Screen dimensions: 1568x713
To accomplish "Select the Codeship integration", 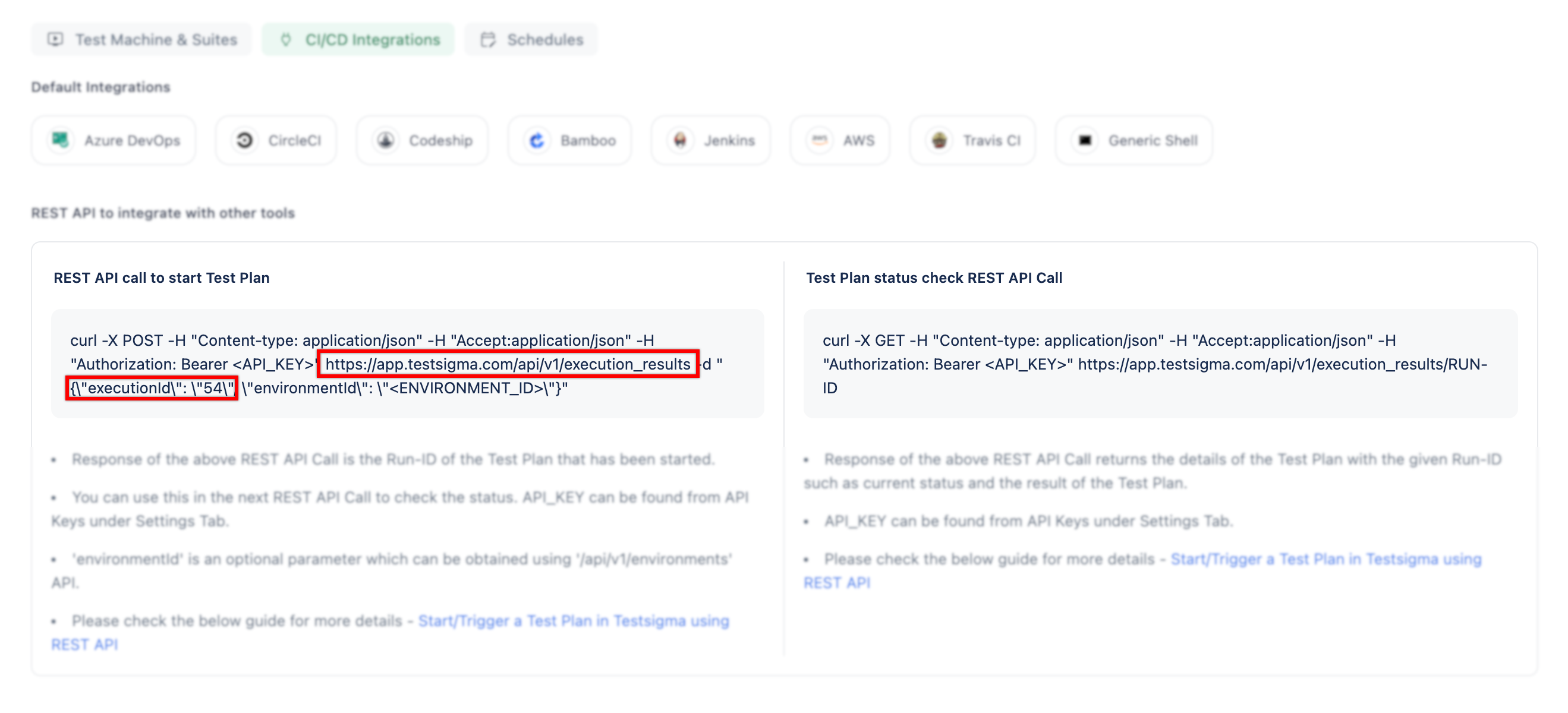I will pyautogui.click(x=423, y=141).
